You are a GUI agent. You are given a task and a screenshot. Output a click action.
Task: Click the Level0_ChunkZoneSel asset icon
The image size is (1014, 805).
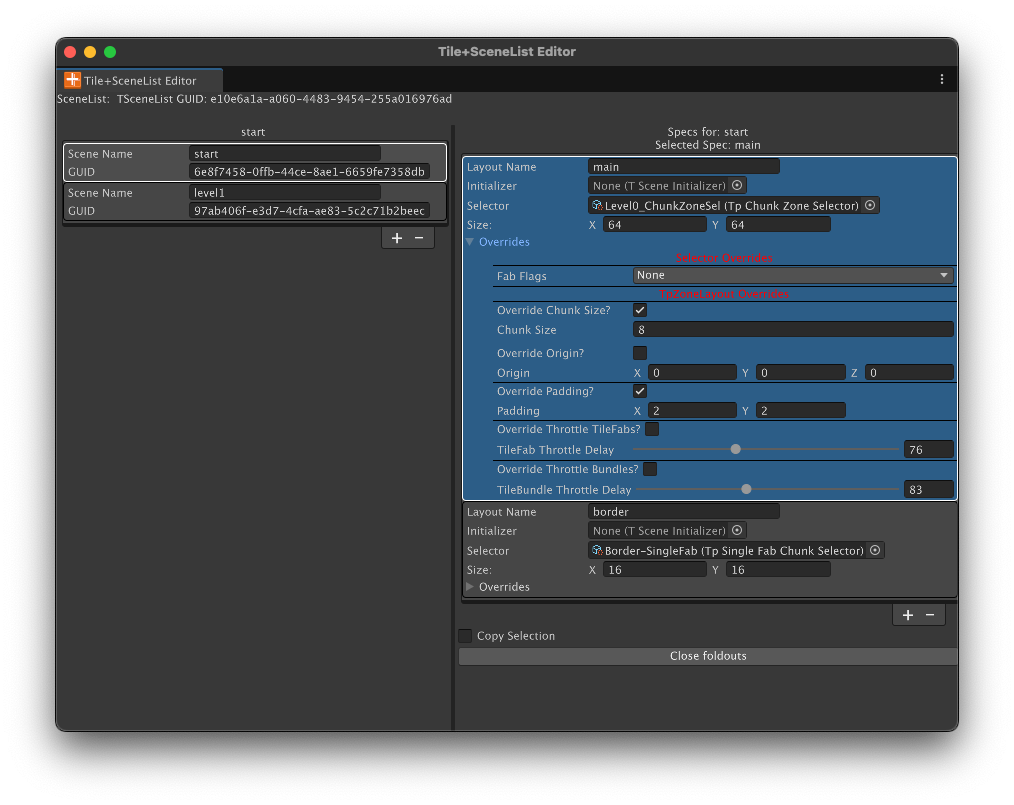tap(597, 206)
